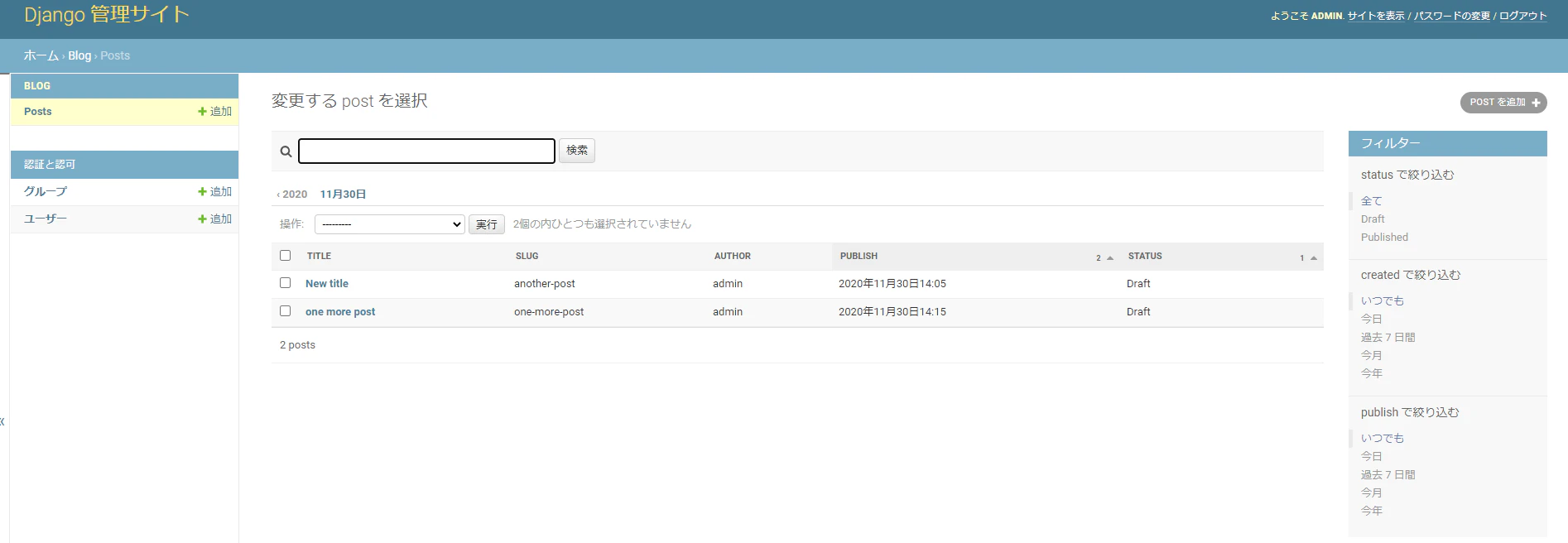This screenshot has height=543, width=1568.
Task: Click the search magnifier icon
Action: click(x=286, y=151)
